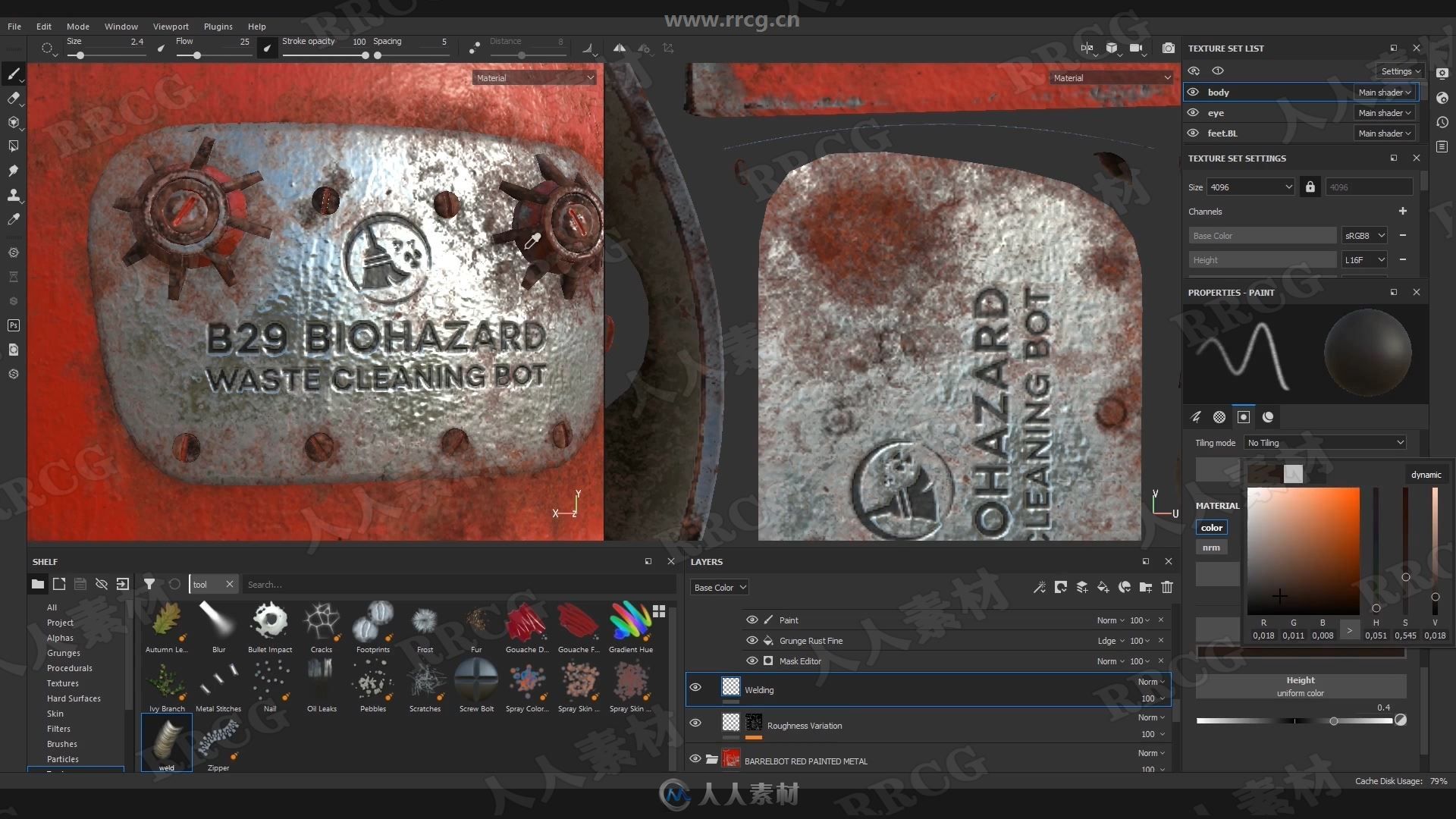Toggle visibility of the Paint effect

pyautogui.click(x=752, y=620)
